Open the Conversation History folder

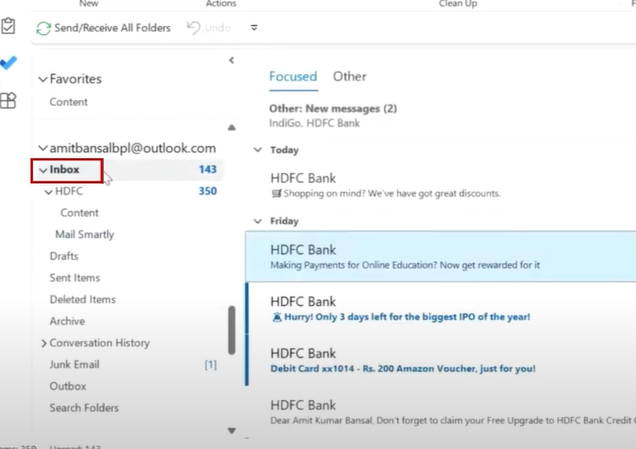coord(99,343)
